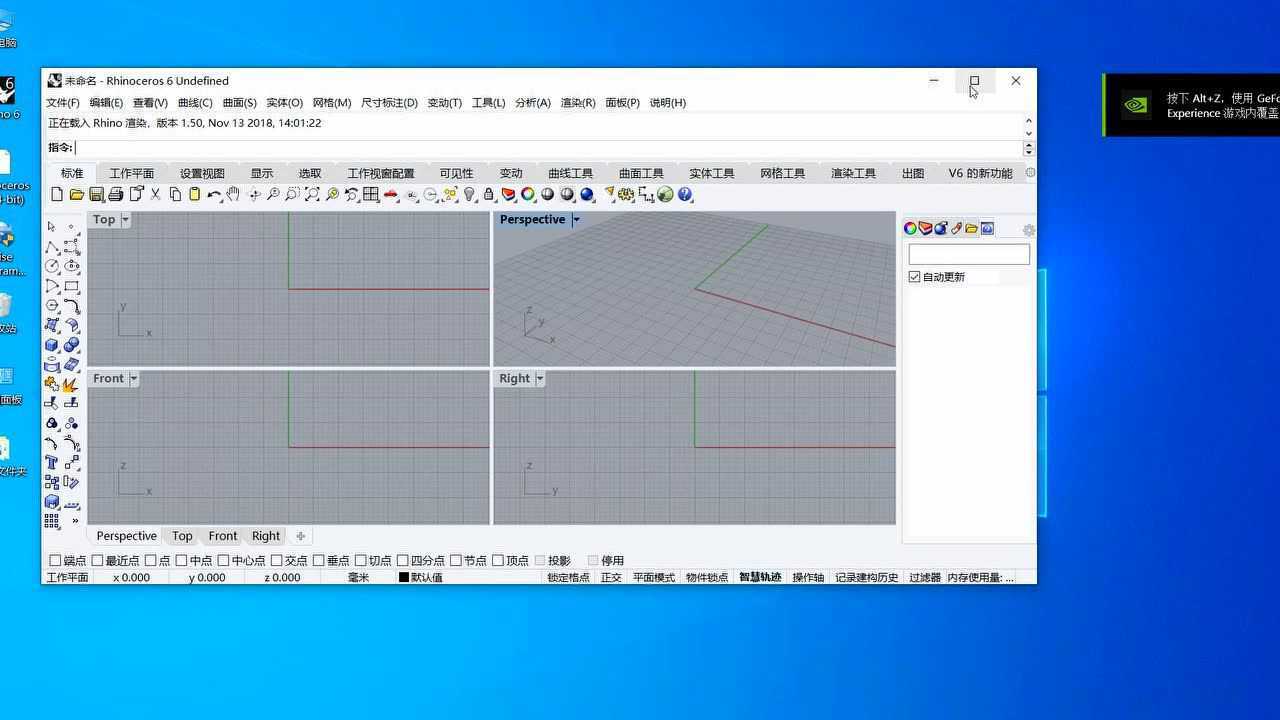Open the 文件(F) menu
The width and height of the screenshot is (1280, 720).
pyautogui.click(x=63, y=103)
